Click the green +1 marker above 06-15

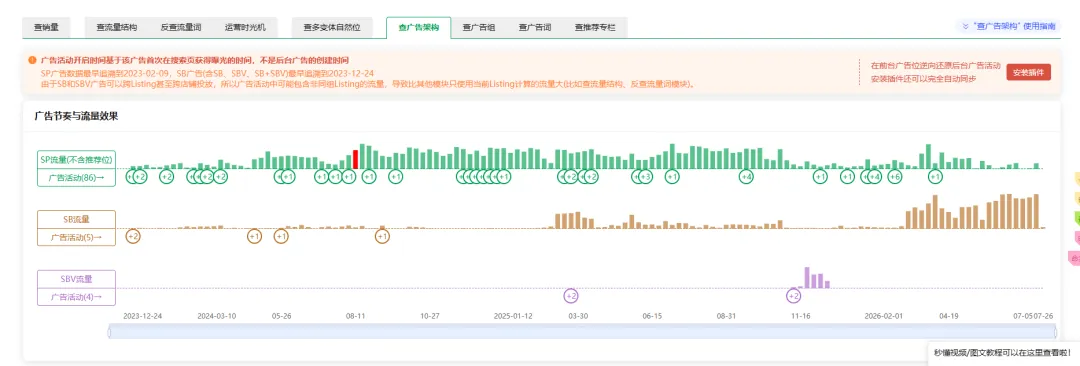(x=672, y=177)
